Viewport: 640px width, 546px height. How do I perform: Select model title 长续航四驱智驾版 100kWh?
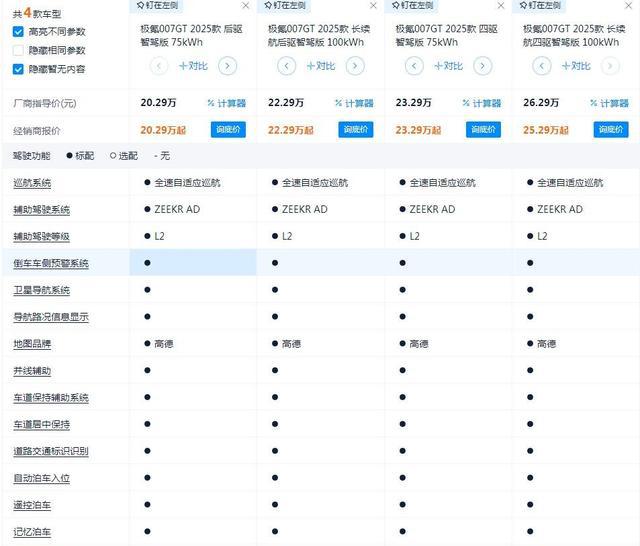coord(574,36)
